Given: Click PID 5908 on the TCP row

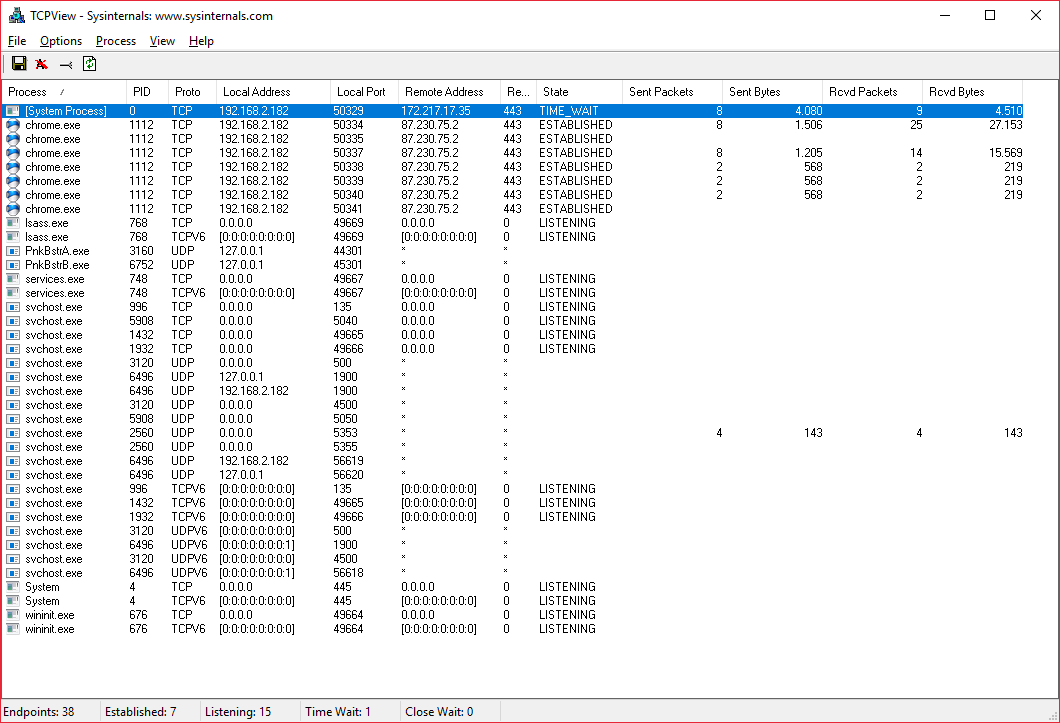Looking at the screenshot, I should (x=141, y=321).
